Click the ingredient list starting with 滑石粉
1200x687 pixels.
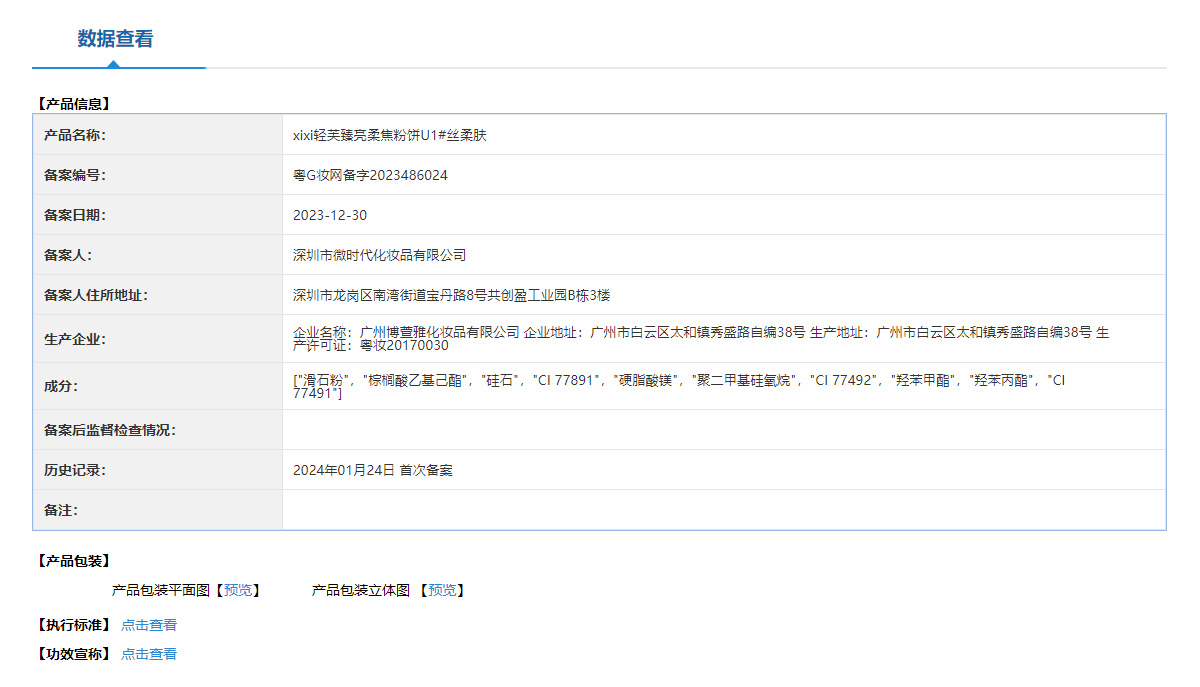tap(679, 387)
